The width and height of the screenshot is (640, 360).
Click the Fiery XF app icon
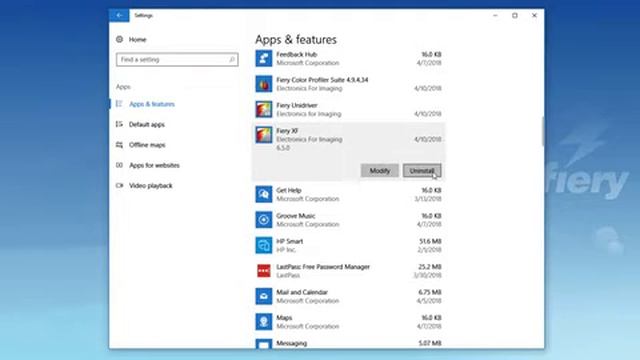point(264,135)
